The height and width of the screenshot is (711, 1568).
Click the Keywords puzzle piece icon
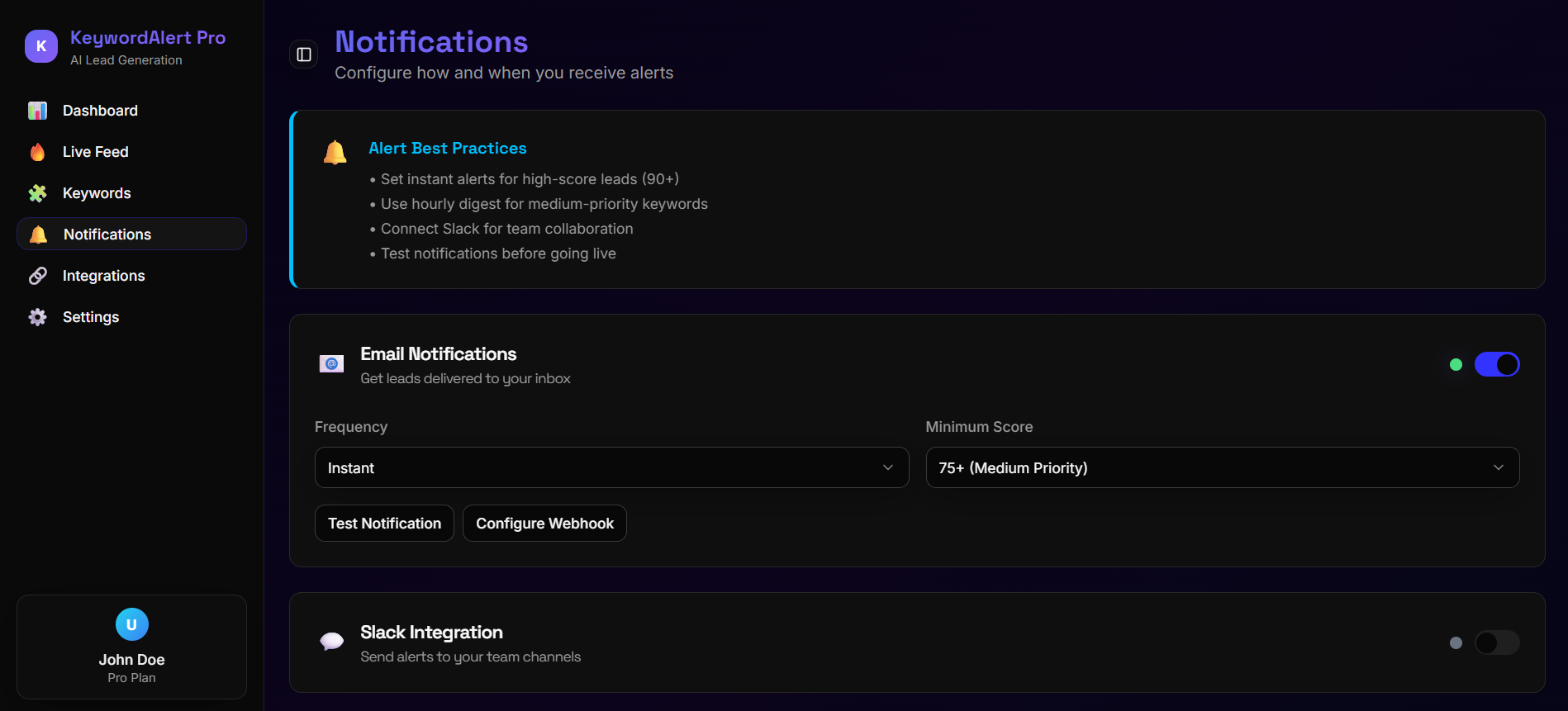[x=38, y=193]
